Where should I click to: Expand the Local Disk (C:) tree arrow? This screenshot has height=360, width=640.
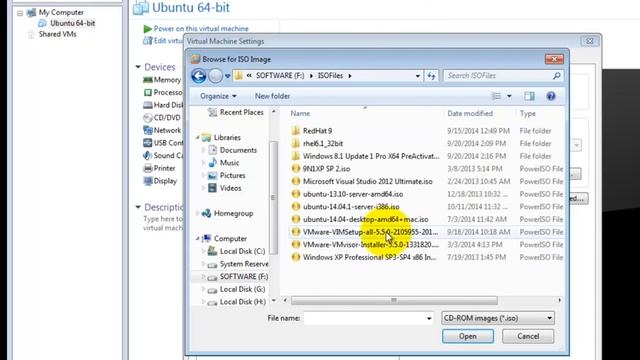203,251
